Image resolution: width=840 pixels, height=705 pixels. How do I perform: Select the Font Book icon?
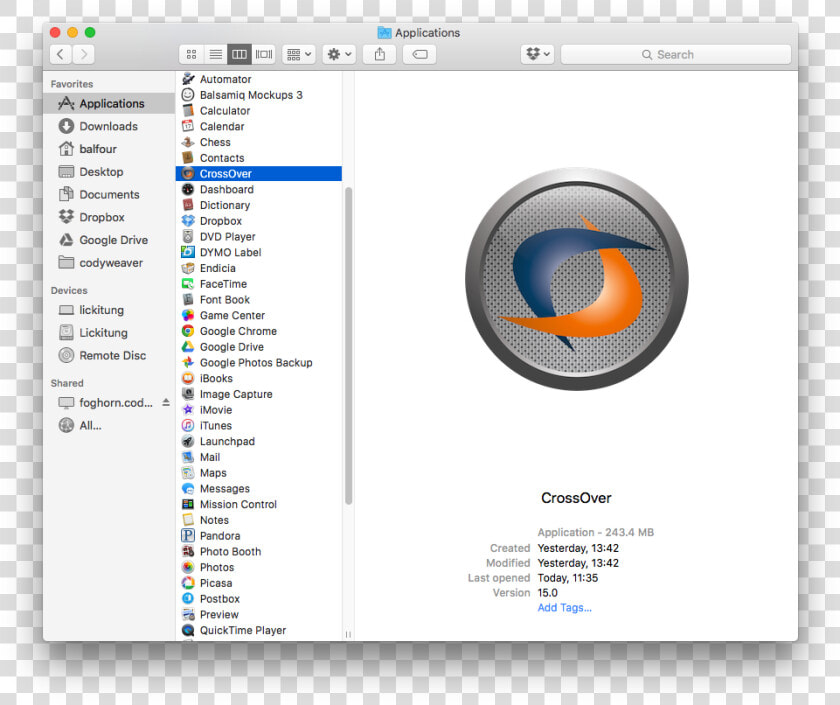(188, 299)
